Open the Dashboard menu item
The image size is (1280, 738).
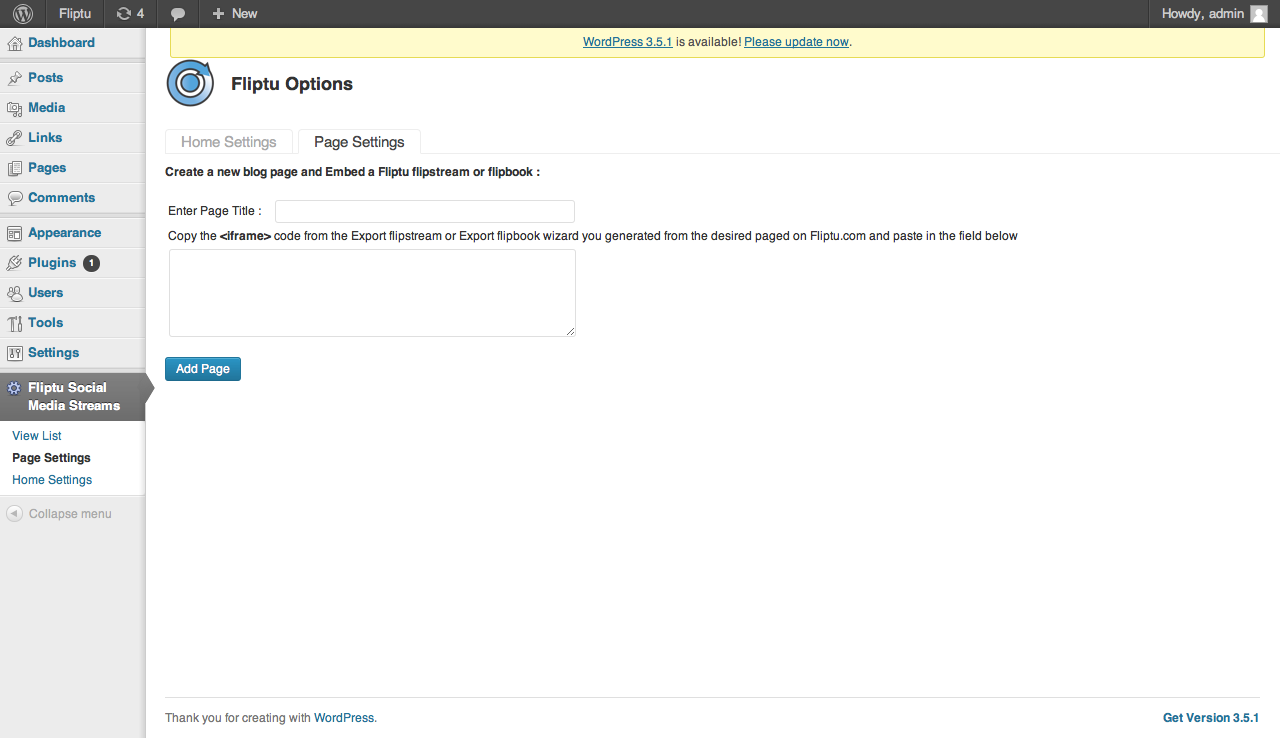(x=61, y=43)
